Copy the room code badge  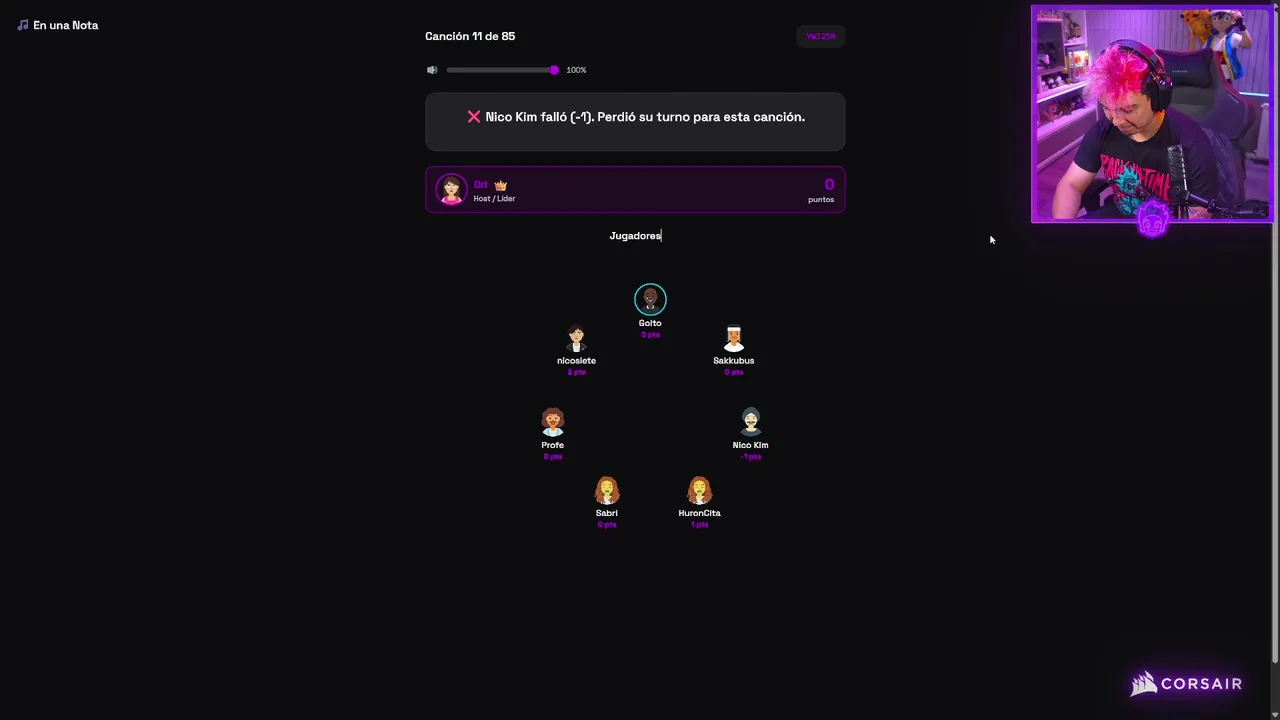click(821, 36)
